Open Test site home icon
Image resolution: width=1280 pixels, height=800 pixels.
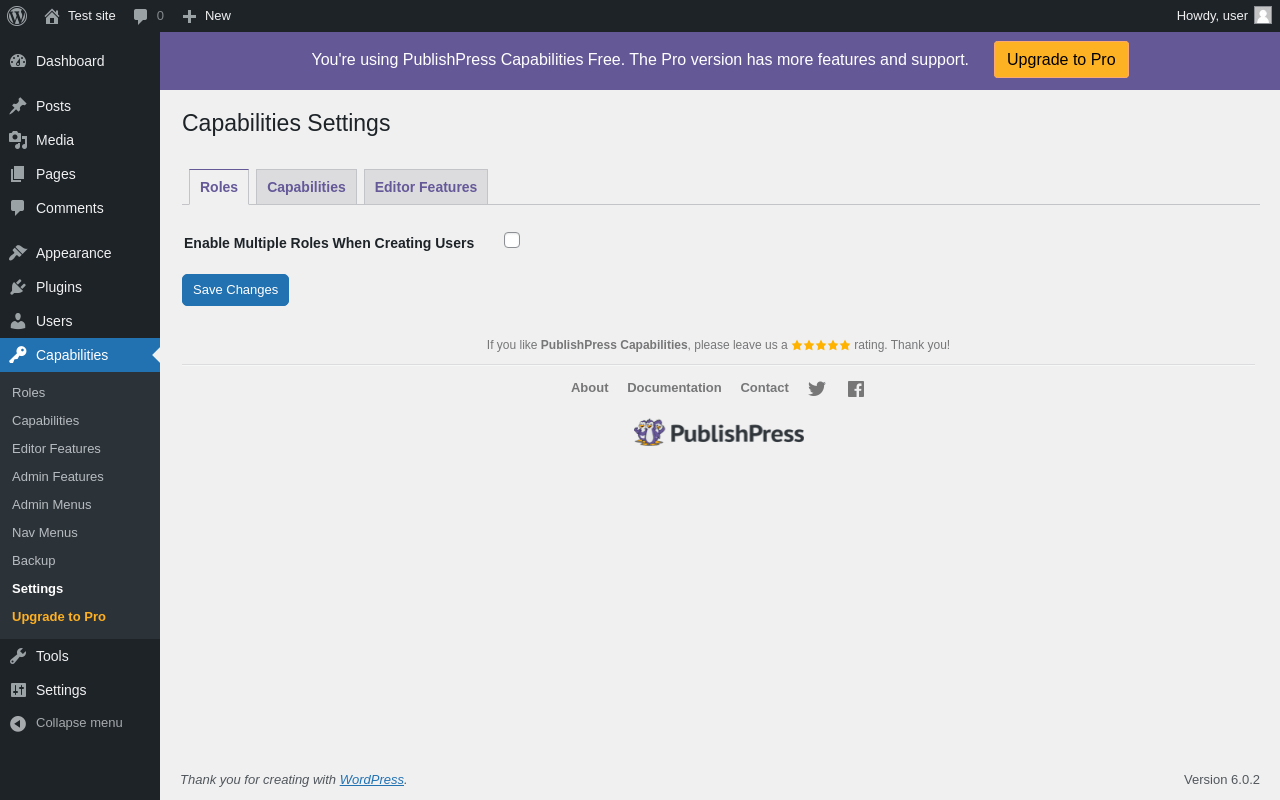click(52, 16)
